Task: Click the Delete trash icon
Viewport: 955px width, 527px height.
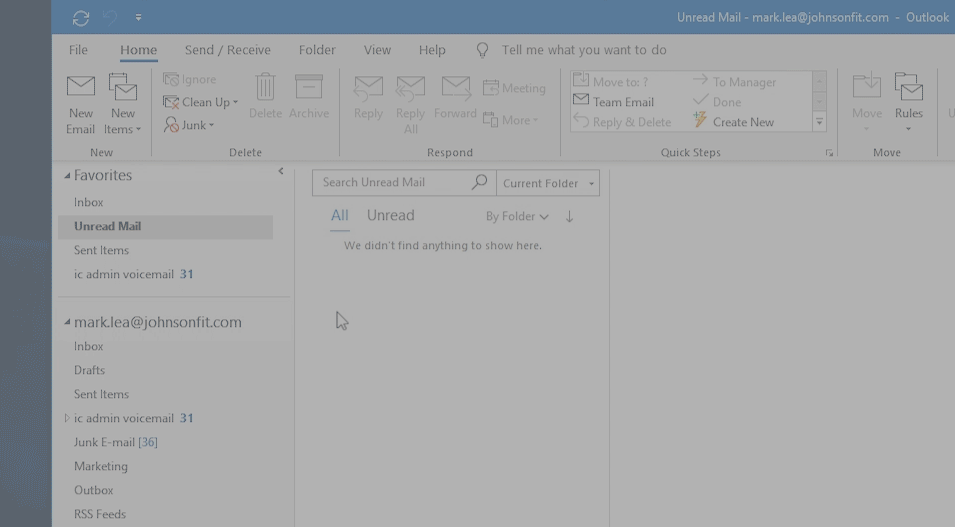Action: pyautogui.click(x=265, y=87)
